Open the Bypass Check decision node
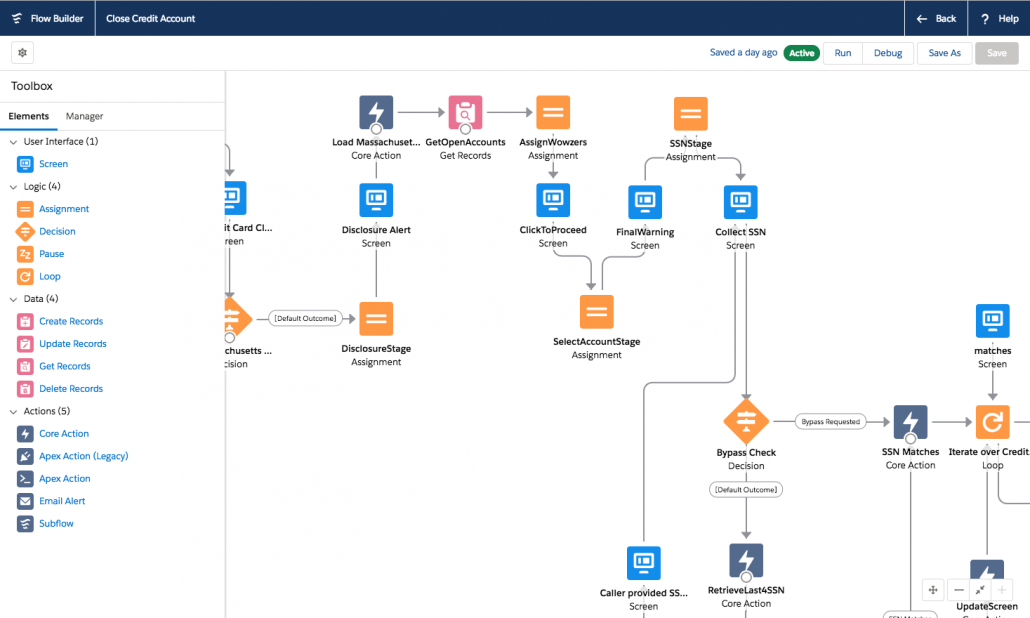 [746, 422]
